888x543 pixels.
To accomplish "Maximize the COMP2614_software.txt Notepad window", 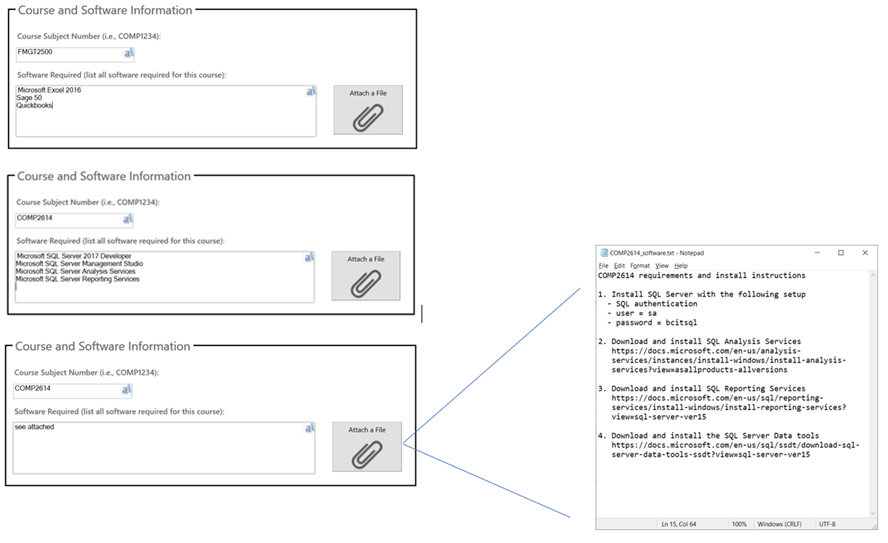I will point(840,253).
